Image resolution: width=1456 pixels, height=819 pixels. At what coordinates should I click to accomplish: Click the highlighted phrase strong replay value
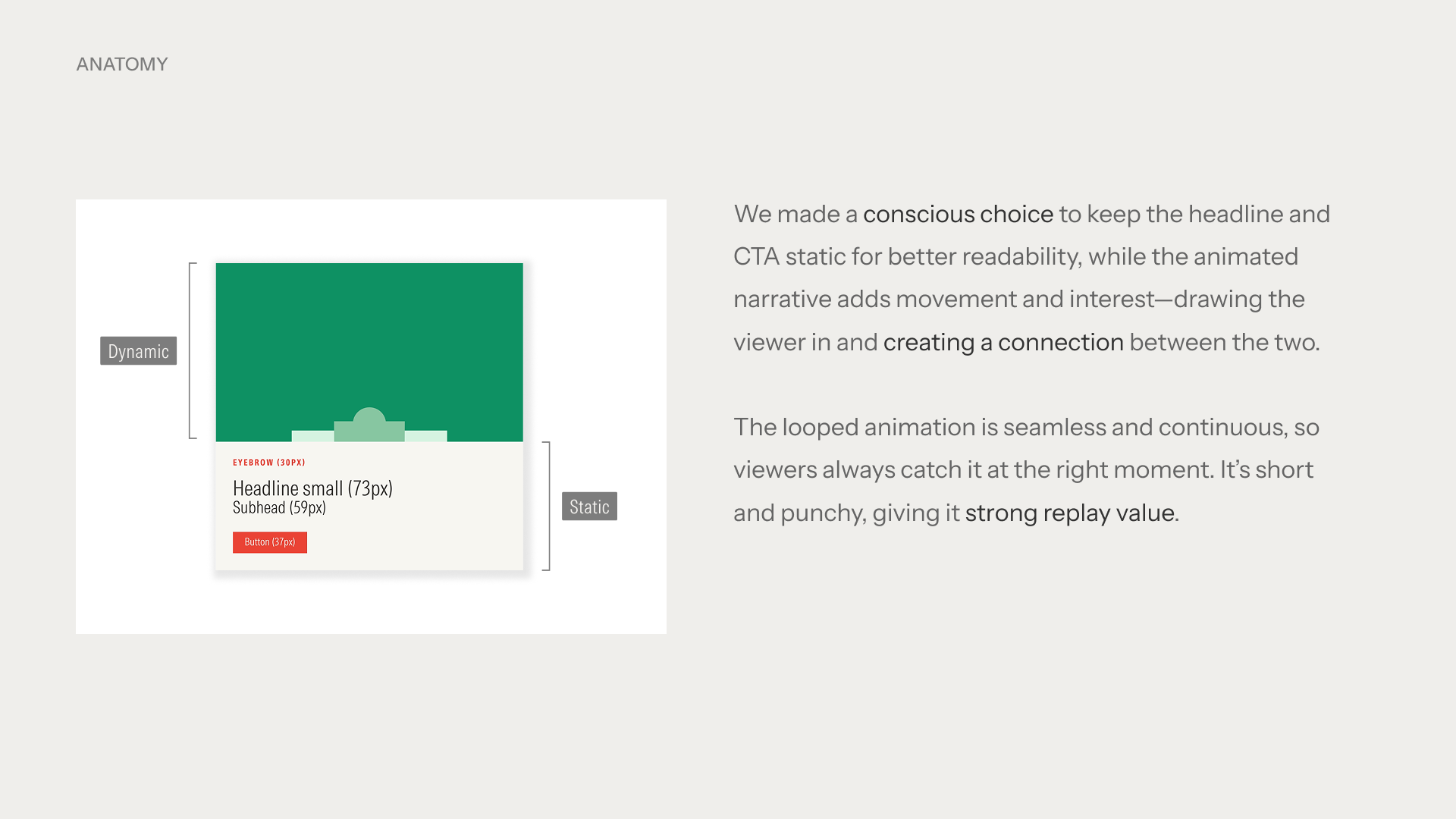pos(1069,513)
